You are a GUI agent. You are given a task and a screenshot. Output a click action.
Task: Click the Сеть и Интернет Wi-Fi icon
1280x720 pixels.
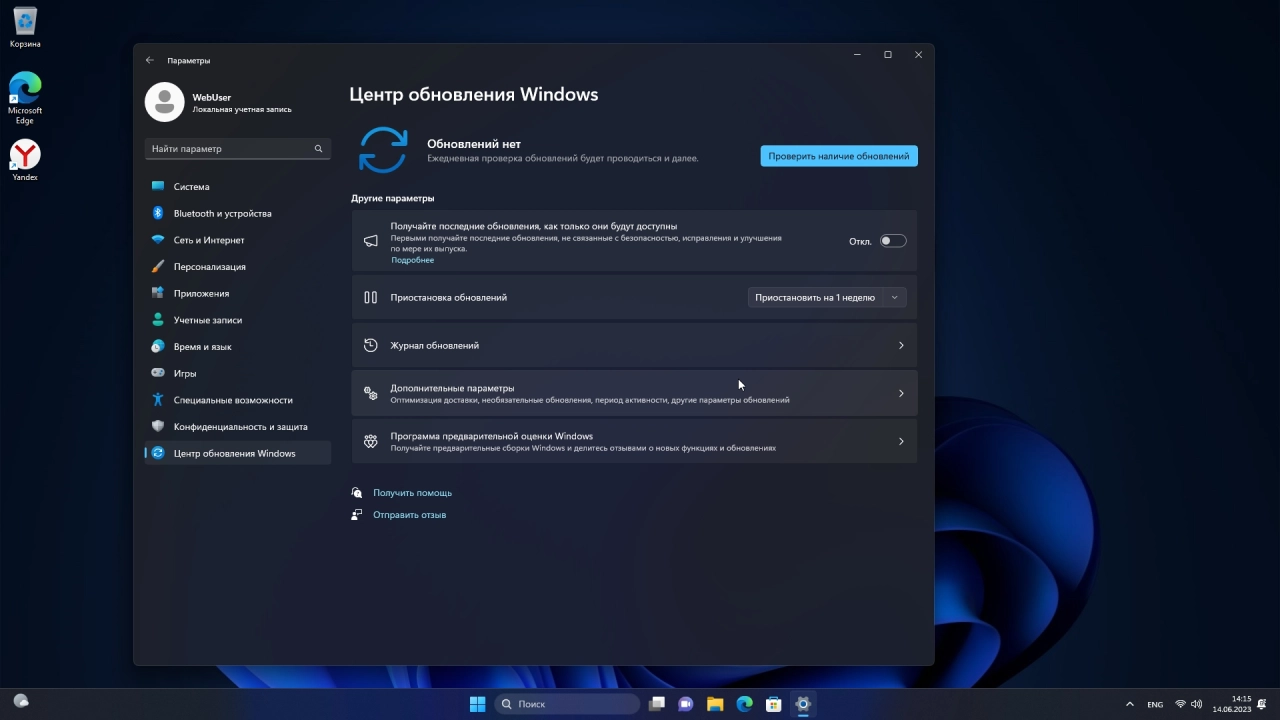tap(158, 240)
